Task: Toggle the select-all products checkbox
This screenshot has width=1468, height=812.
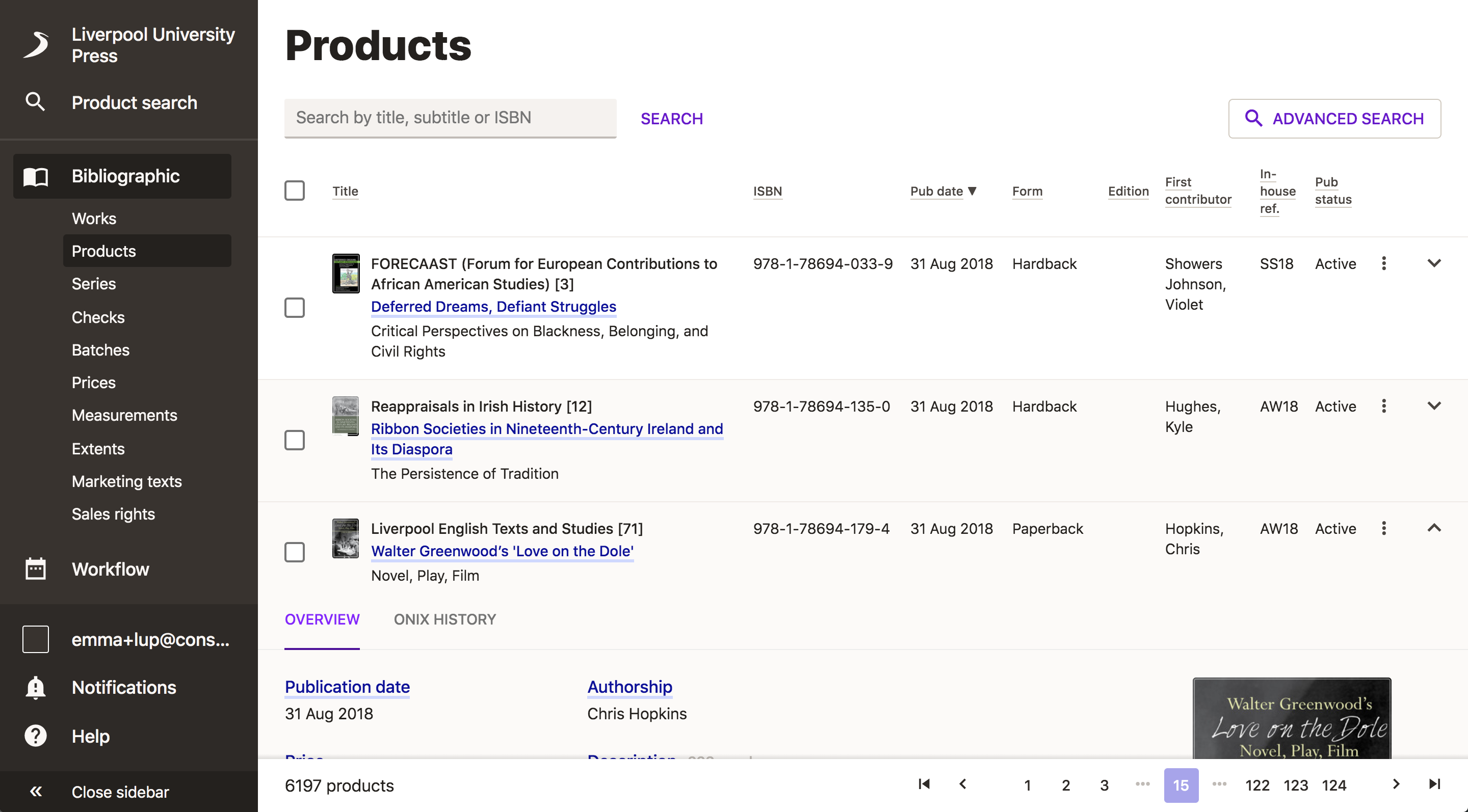Action: click(295, 191)
